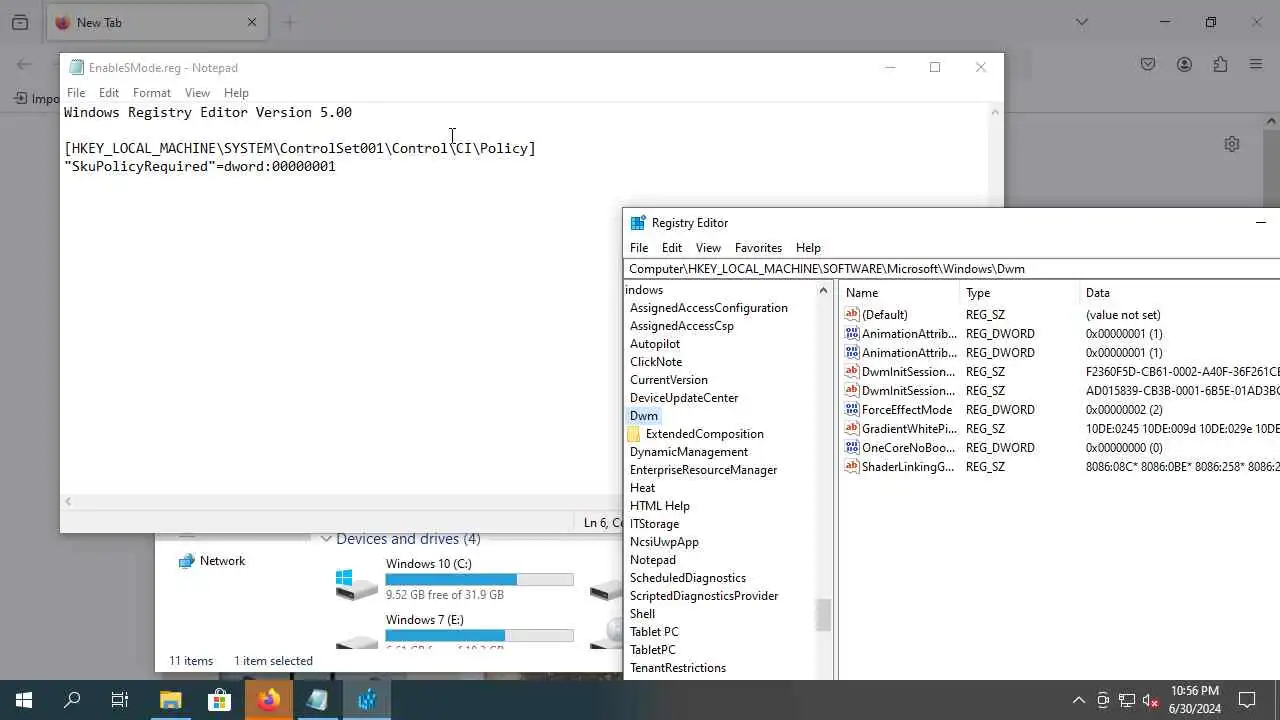Click the GradientWhitePi... string value icon
Viewport: 1280px width, 720px height.
pos(852,429)
